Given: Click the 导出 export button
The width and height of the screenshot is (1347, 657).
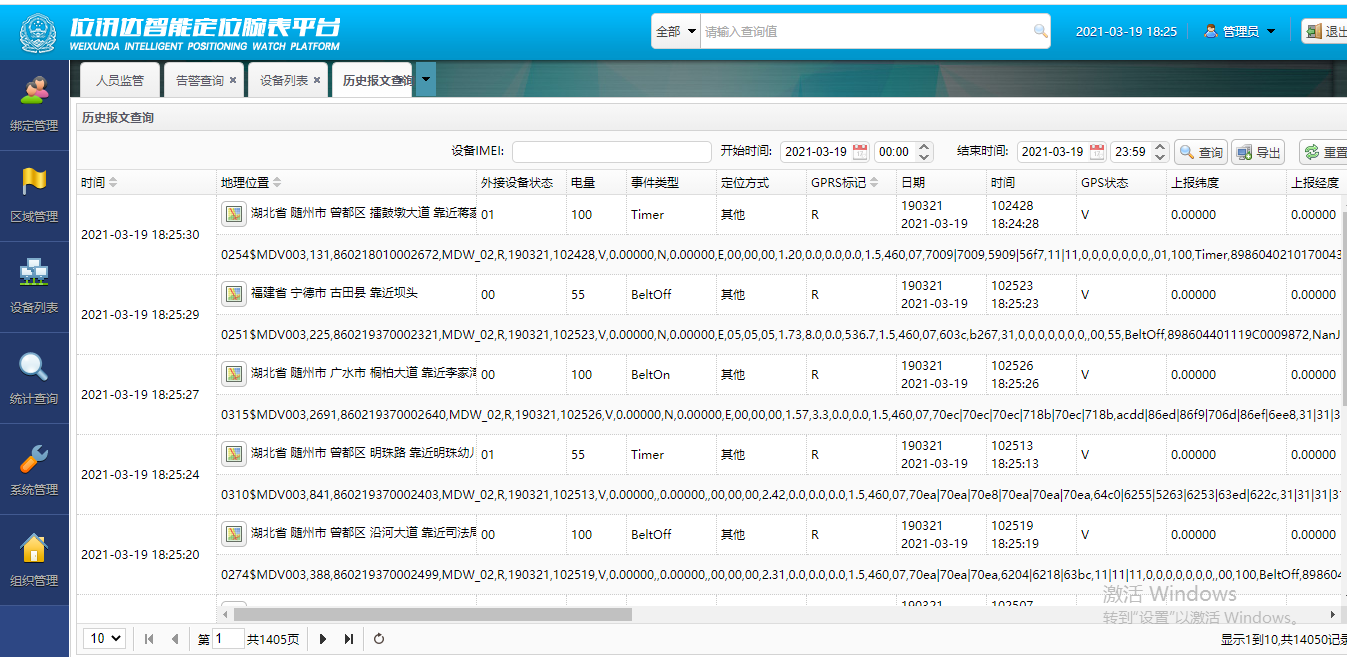Looking at the screenshot, I should [x=1257, y=152].
